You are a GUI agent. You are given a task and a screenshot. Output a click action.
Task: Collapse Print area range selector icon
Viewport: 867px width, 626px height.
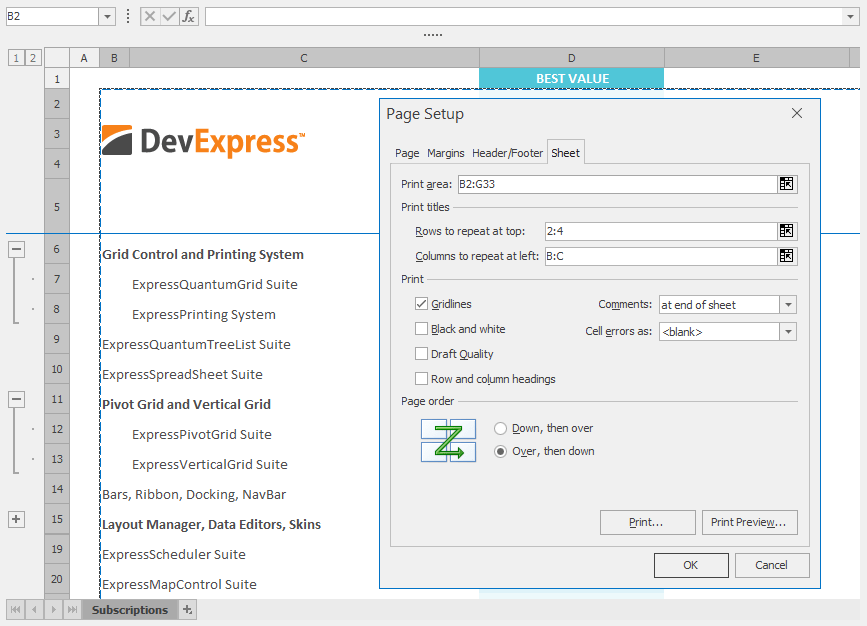point(786,184)
